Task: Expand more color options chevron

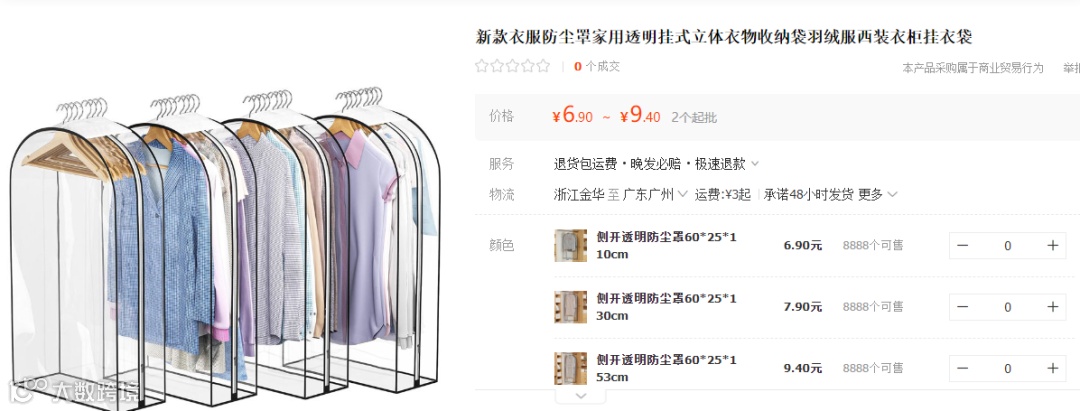Action: [581, 396]
